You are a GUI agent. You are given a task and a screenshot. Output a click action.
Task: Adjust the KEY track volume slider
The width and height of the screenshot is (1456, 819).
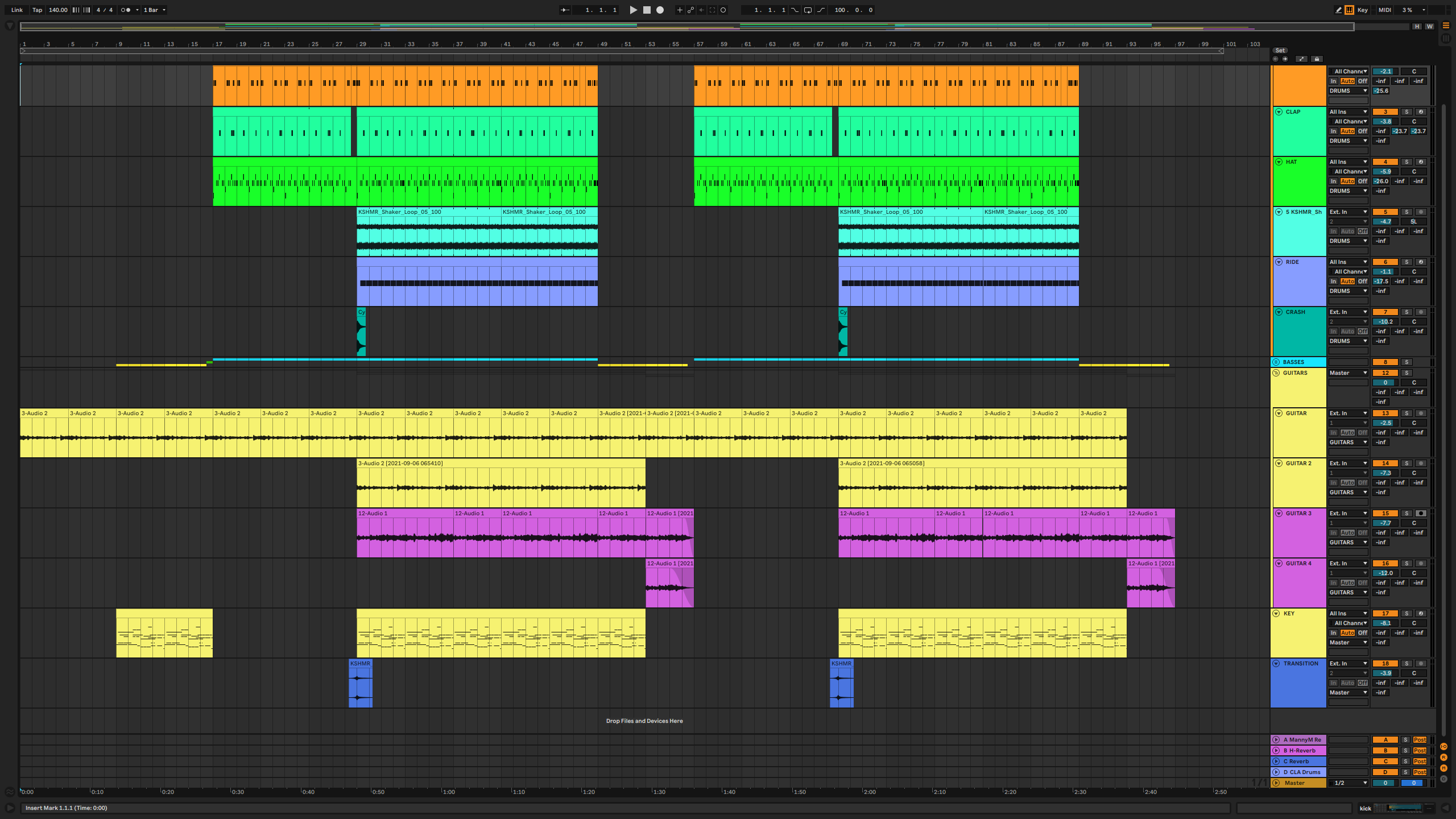pyautogui.click(x=1385, y=623)
